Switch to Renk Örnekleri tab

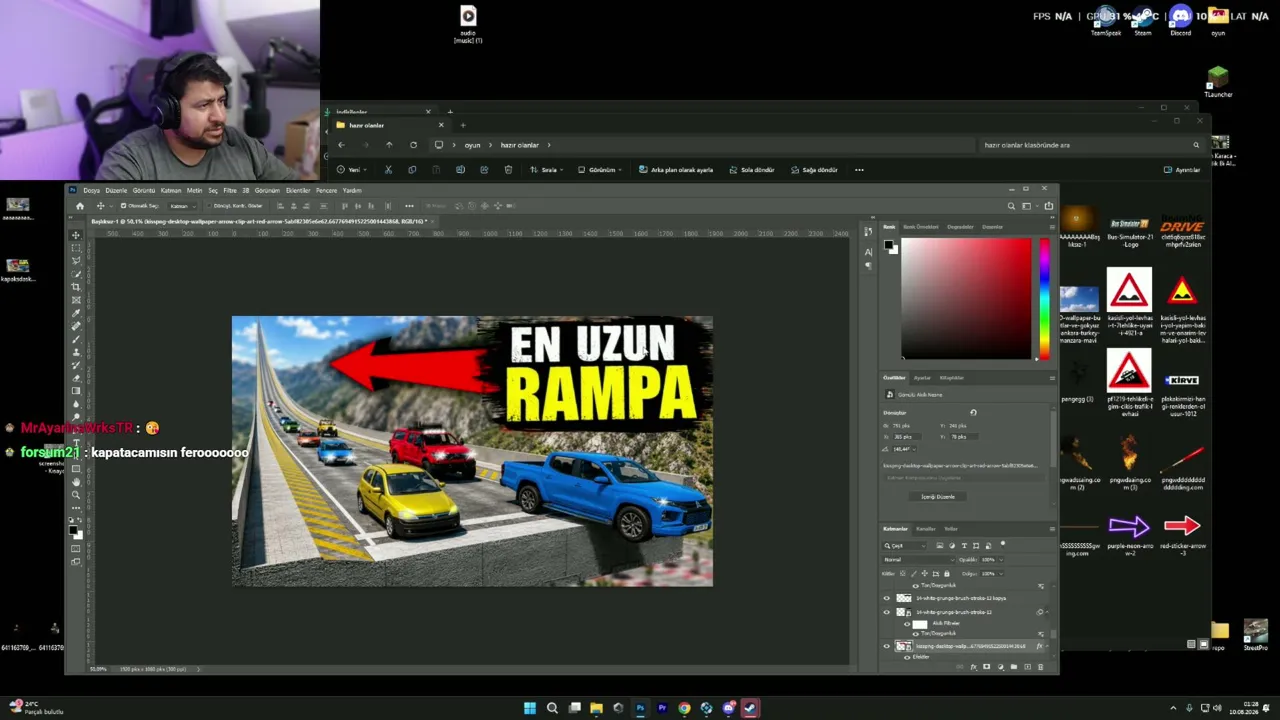921,227
